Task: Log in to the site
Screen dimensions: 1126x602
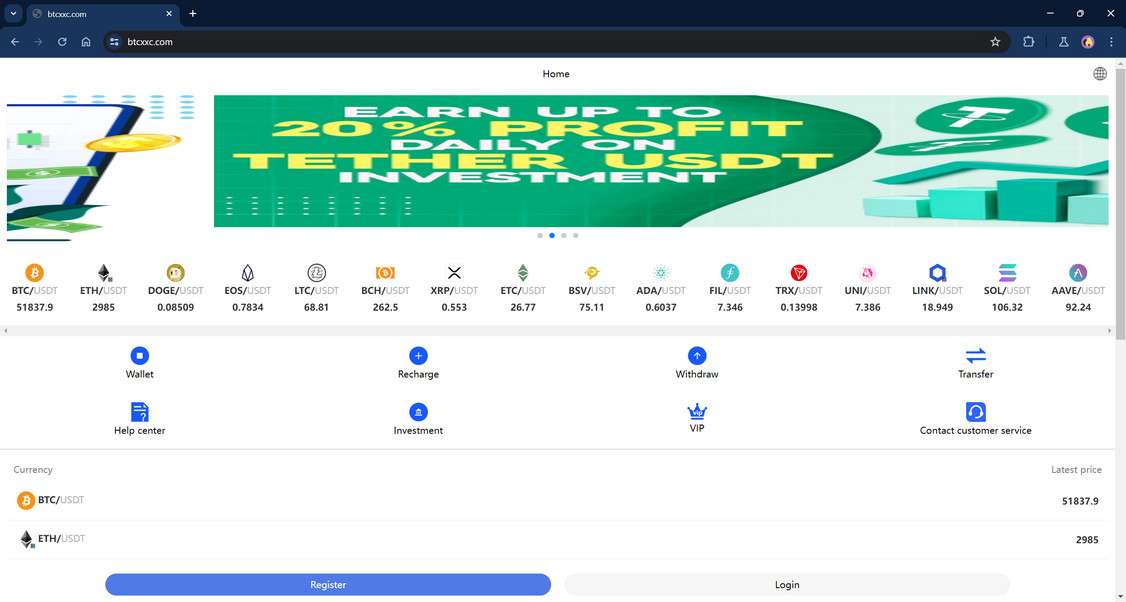Action: tap(787, 584)
